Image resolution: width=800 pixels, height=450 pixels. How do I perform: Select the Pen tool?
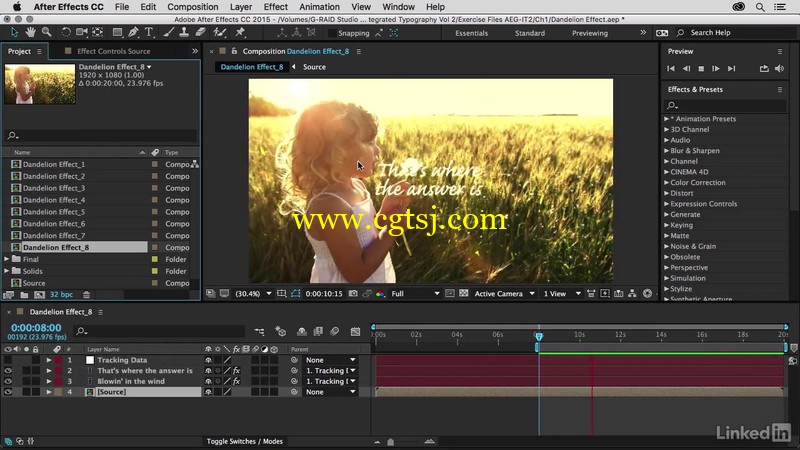pos(133,33)
